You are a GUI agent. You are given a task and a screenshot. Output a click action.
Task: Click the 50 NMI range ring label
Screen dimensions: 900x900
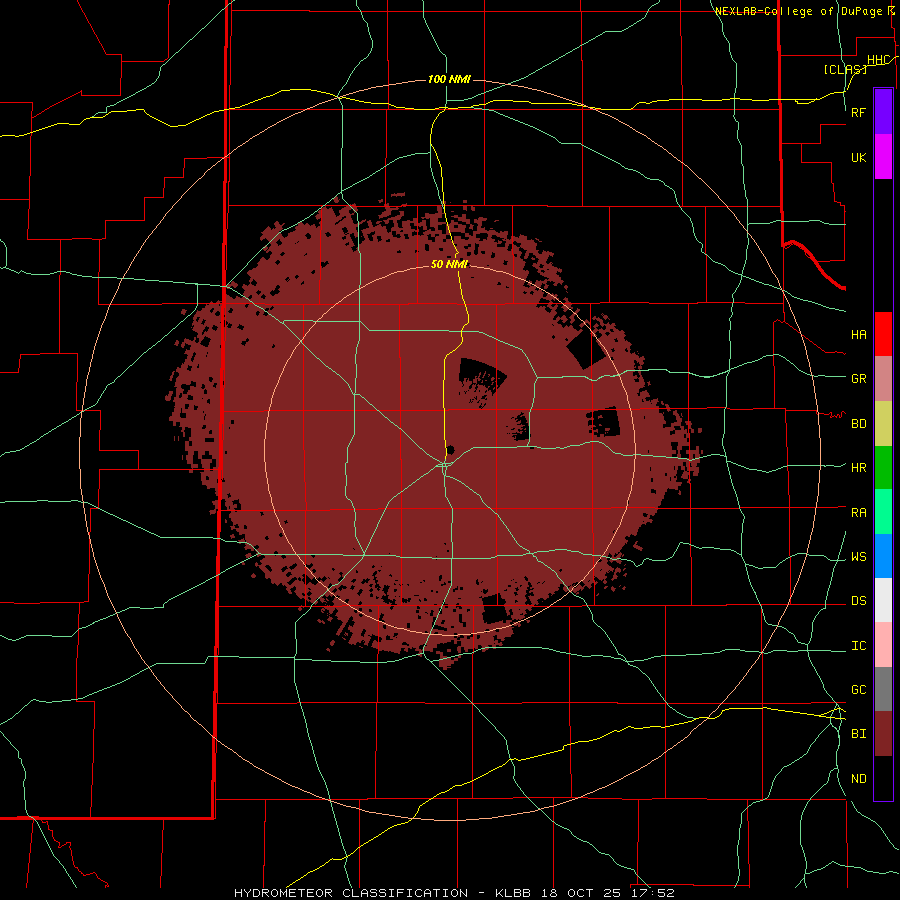pyautogui.click(x=449, y=264)
